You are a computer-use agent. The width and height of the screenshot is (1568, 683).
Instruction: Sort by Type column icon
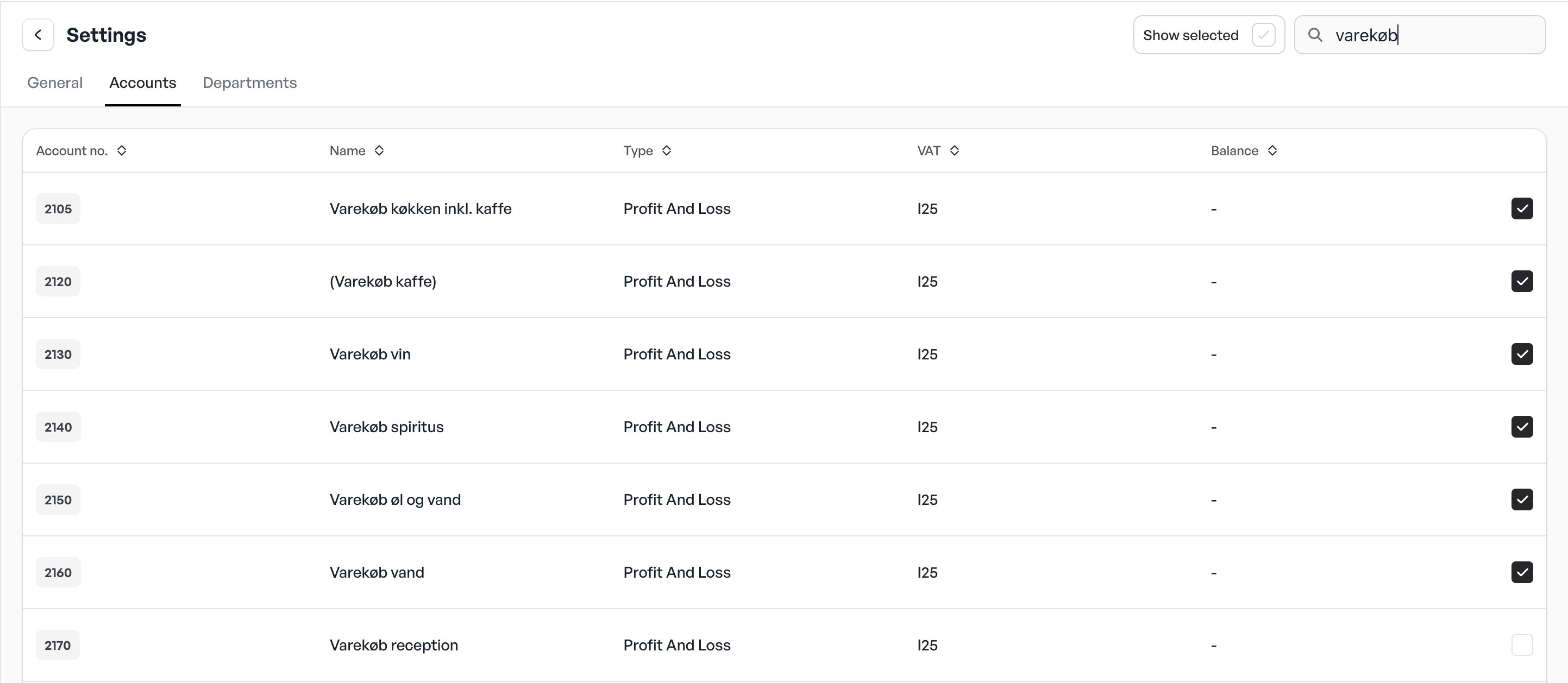tap(667, 150)
